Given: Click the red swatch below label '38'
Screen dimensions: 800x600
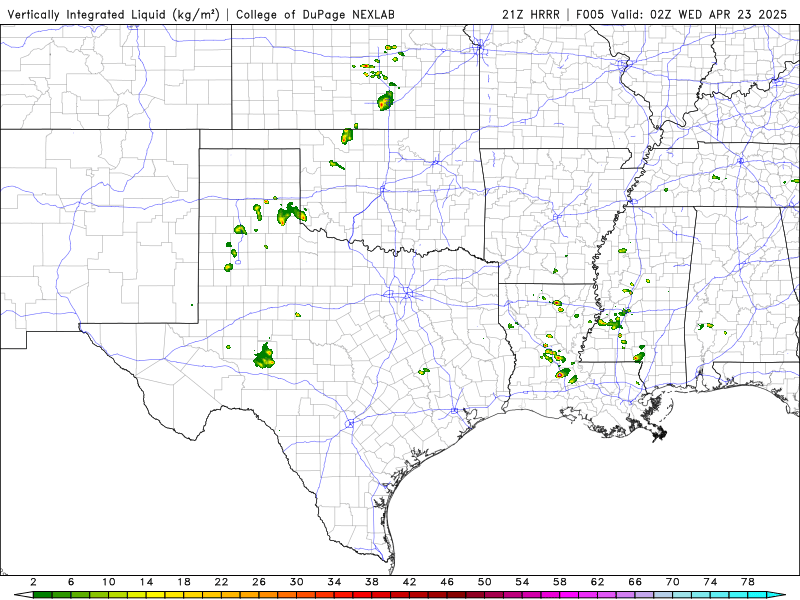Looking at the screenshot, I should coord(381,595).
